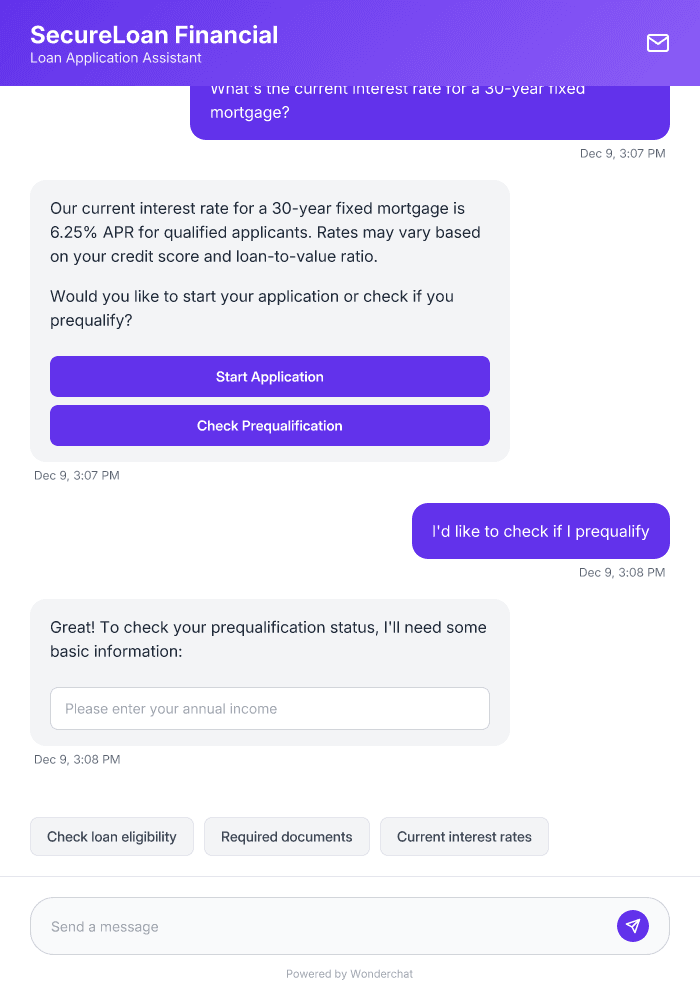Click inside the annual income input field
Image resolution: width=700 pixels, height=1000 pixels.
[270, 708]
